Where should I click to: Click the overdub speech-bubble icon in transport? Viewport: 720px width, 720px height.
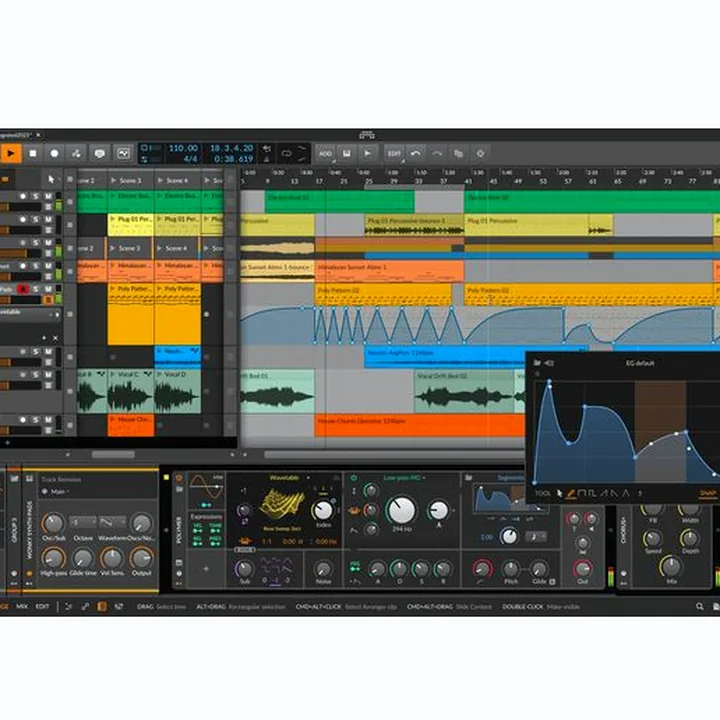point(100,153)
